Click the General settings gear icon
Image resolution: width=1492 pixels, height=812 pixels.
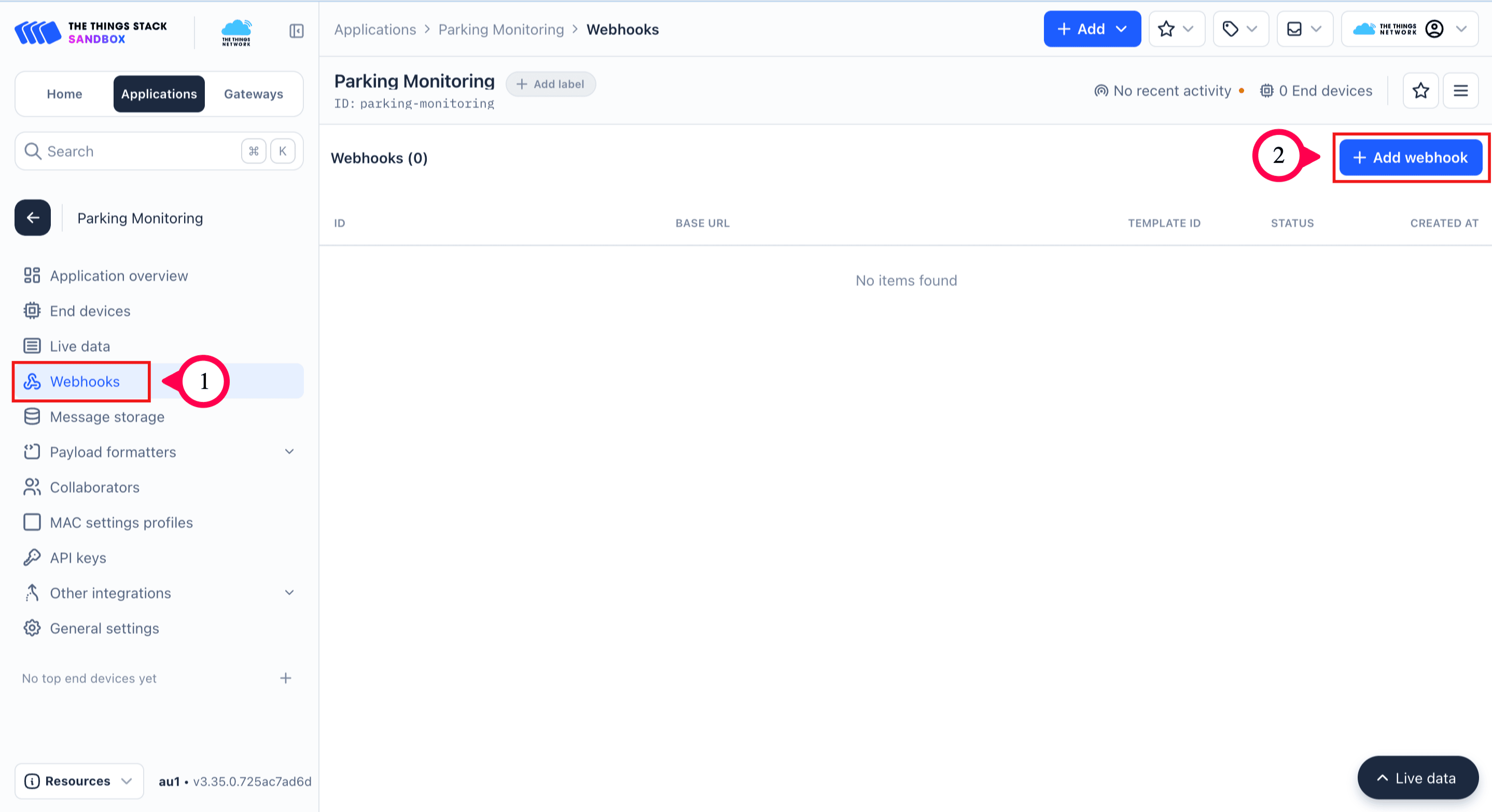coord(33,628)
